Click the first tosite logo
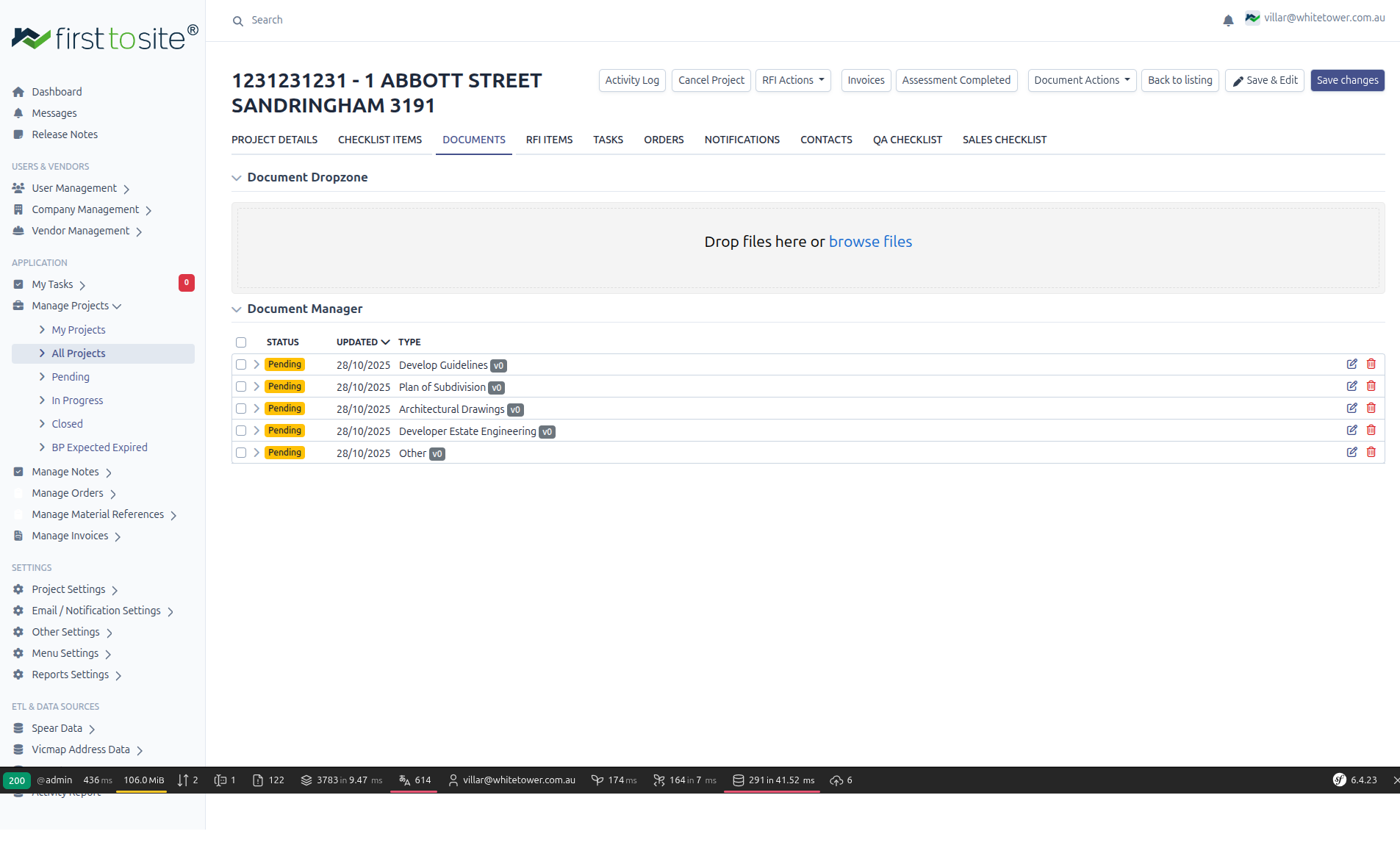Screen dimensions: 1400x856 104,38
